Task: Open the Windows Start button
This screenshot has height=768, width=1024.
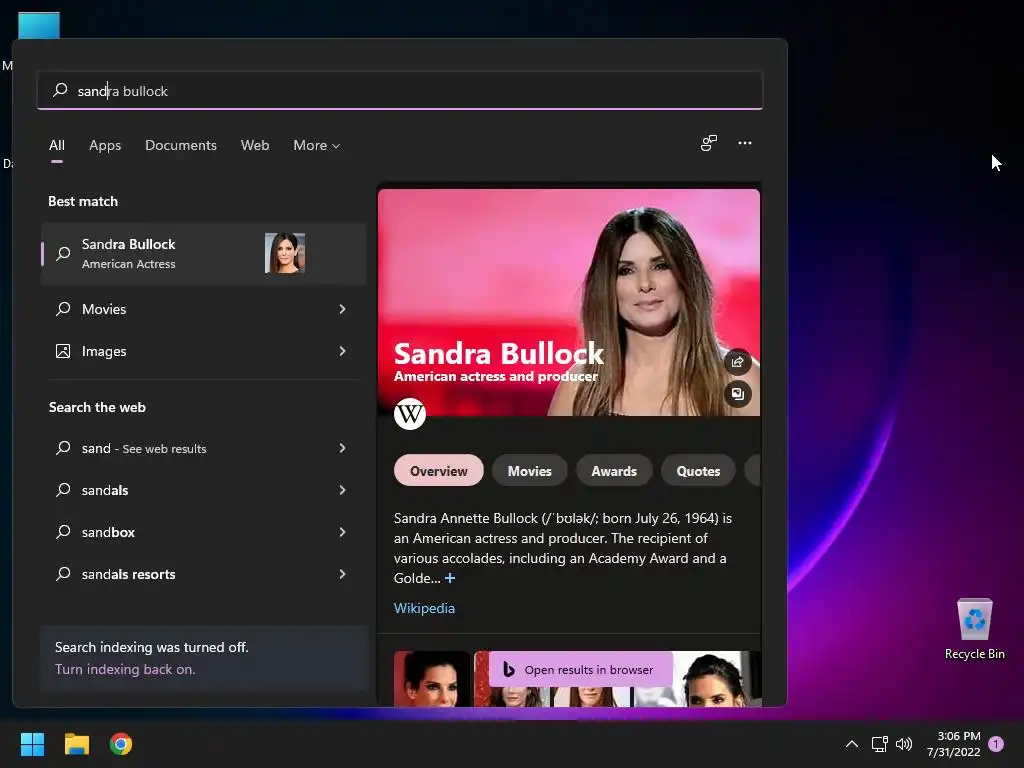Action: coord(32,744)
